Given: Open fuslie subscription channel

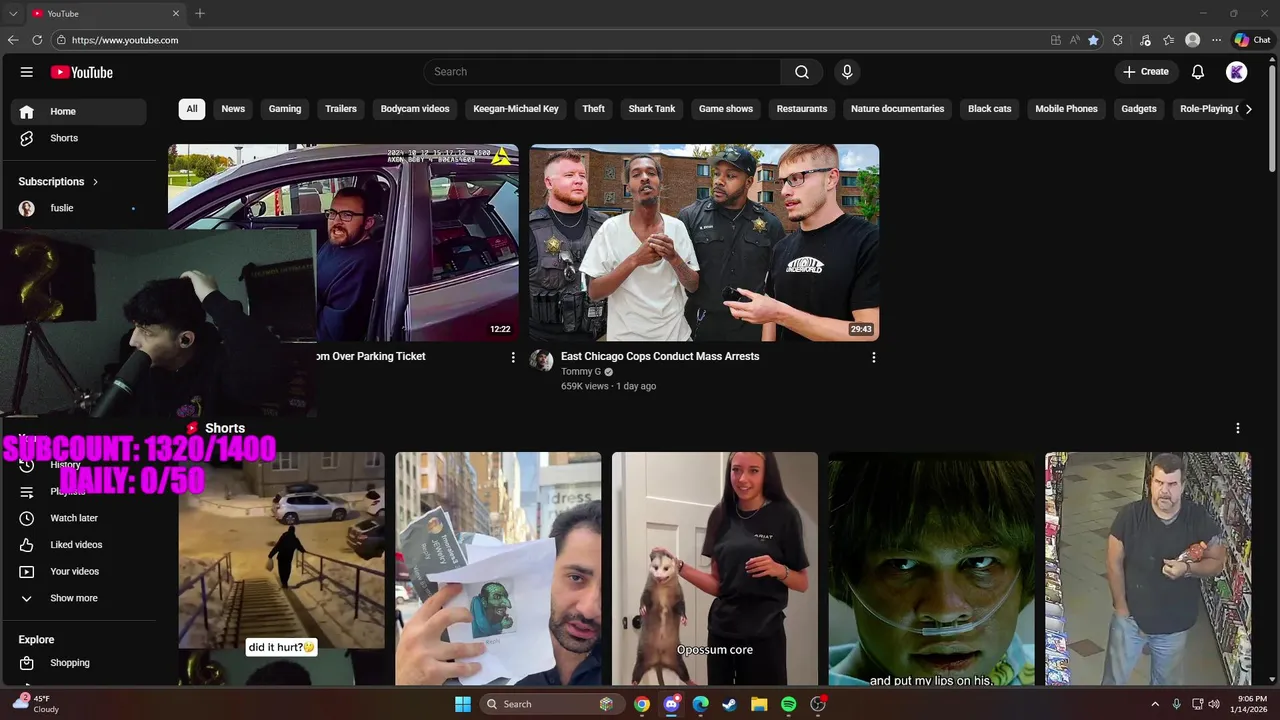Looking at the screenshot, I should [x=79, y=208].
